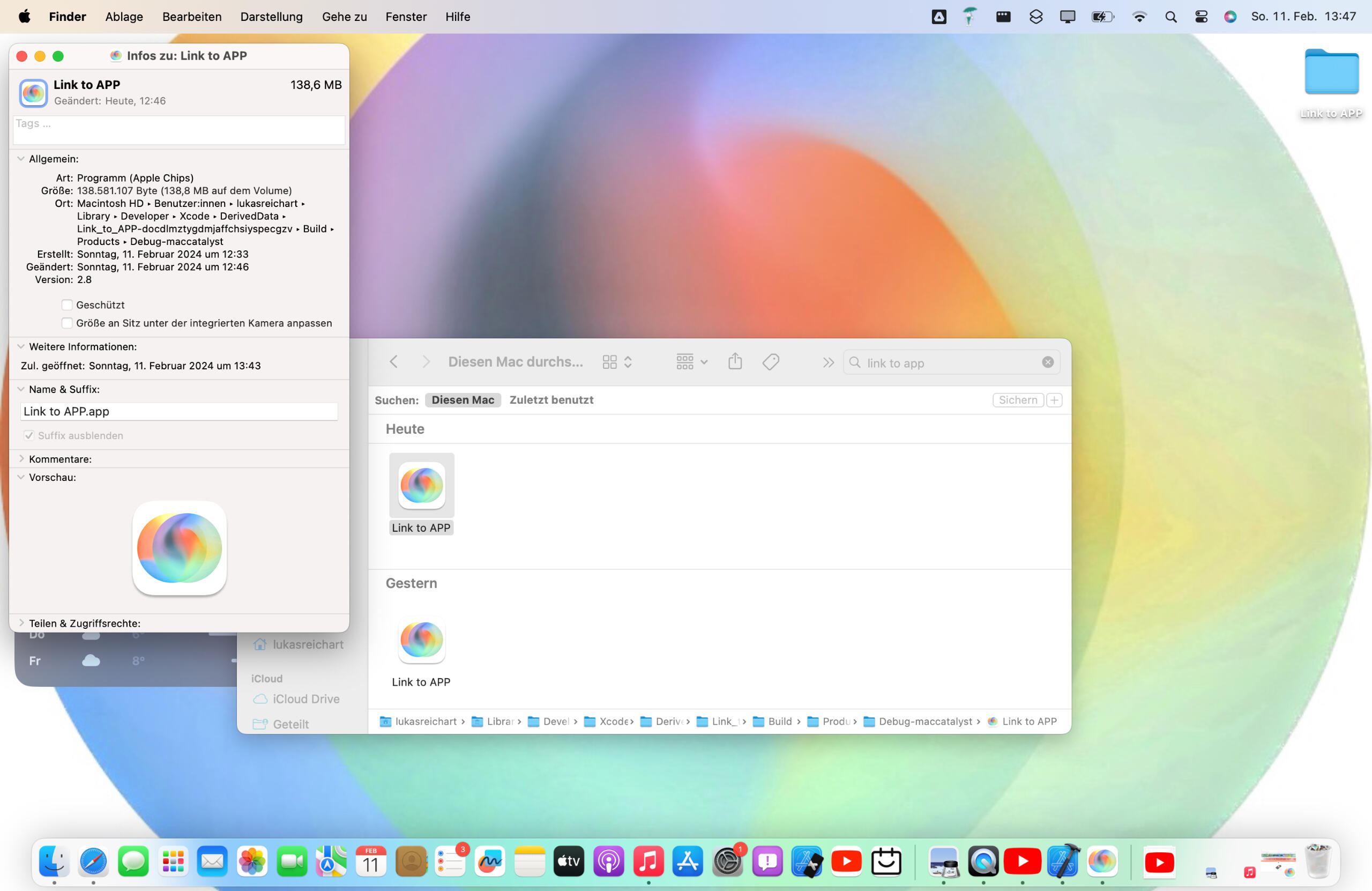Click the Sichern button
The image size is (1372, 891).
[1017, 399]
